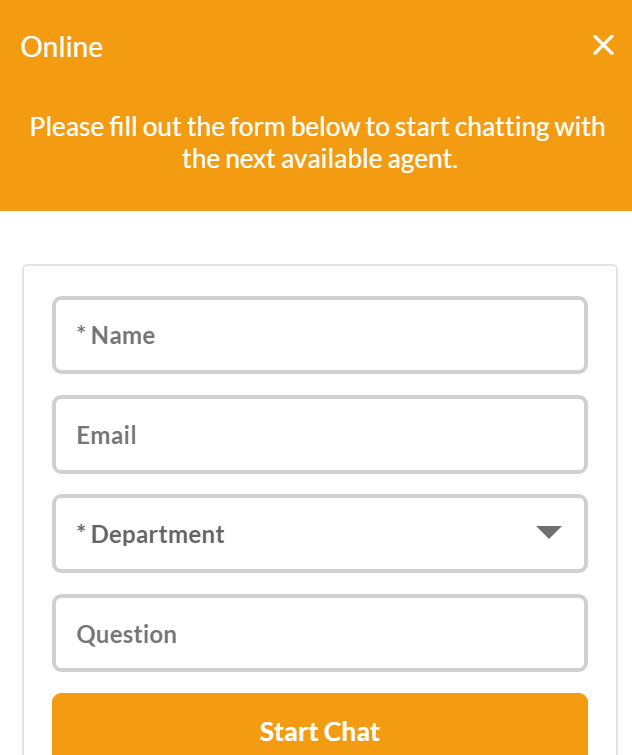This screenshot has width=632, height=755.
Task: Click the empty area right of Email
Action: tap(361, 435)
